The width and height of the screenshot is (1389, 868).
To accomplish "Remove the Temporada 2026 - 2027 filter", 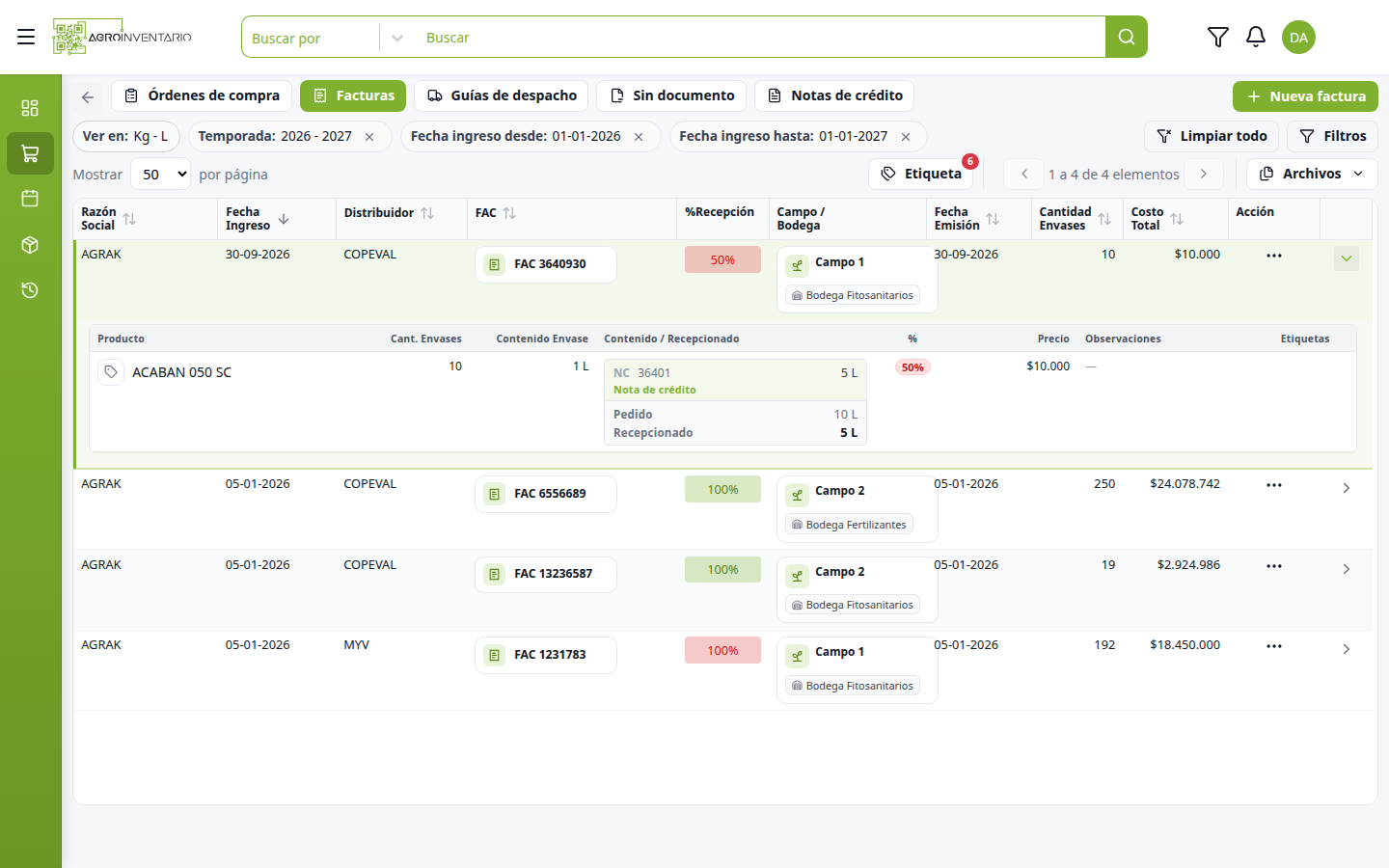I will pos(369,137).
